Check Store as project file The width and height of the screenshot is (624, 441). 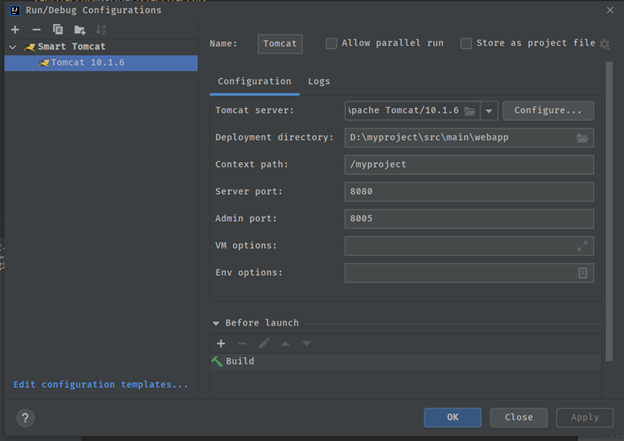[466, 43]
